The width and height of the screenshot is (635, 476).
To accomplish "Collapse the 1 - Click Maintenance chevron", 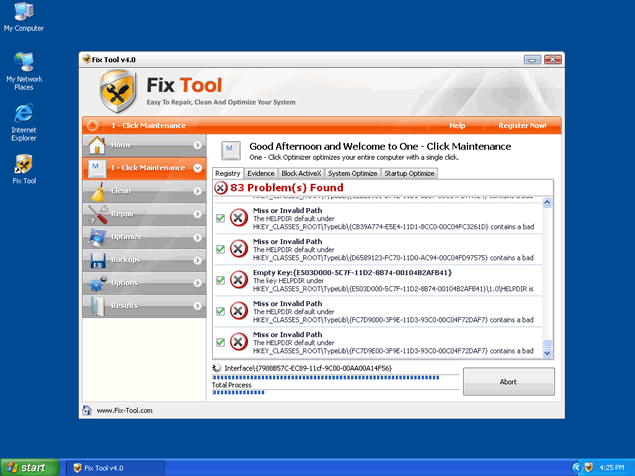I will coord(198,168).
